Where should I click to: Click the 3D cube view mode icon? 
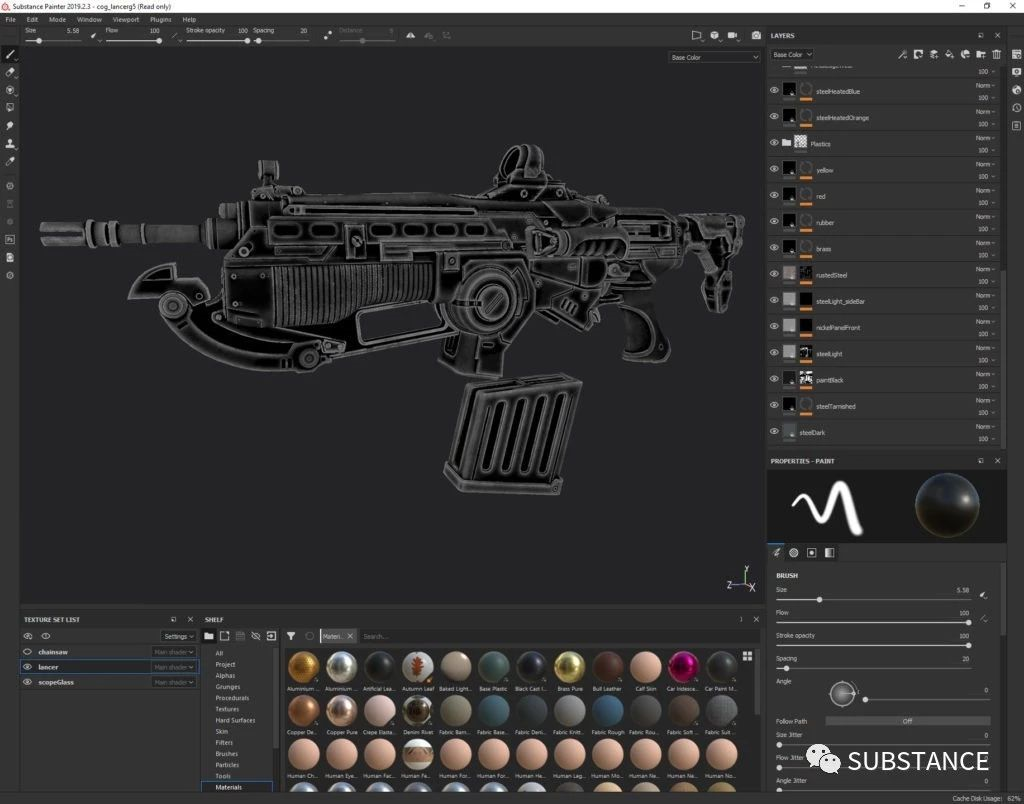[x=714, y=35]
